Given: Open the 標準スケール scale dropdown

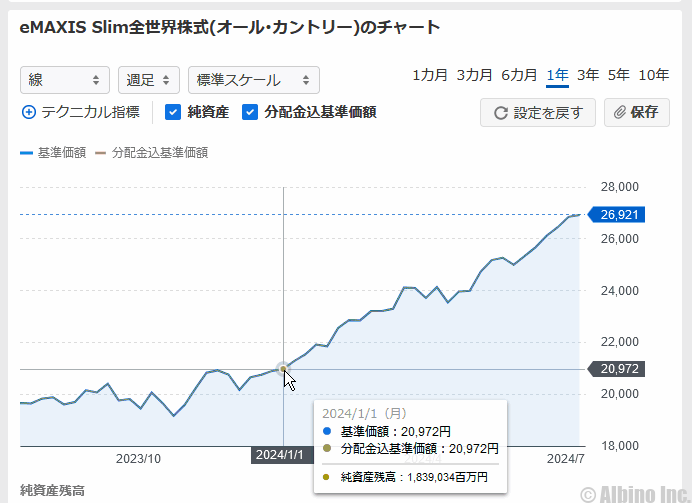Looking at the screenshot, I should (253, 80).
